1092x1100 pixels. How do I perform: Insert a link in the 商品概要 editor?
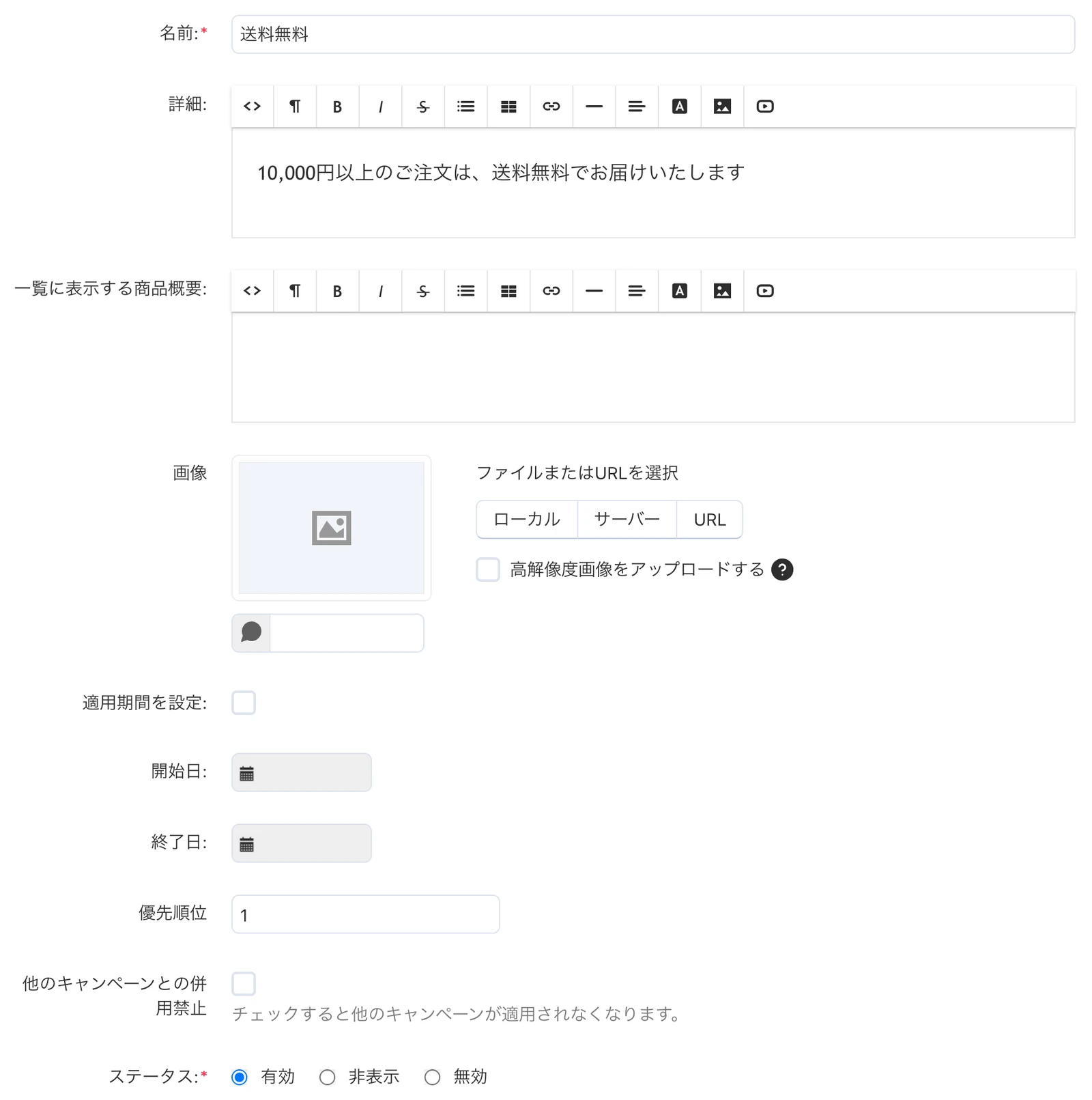(x=551, y=291)
